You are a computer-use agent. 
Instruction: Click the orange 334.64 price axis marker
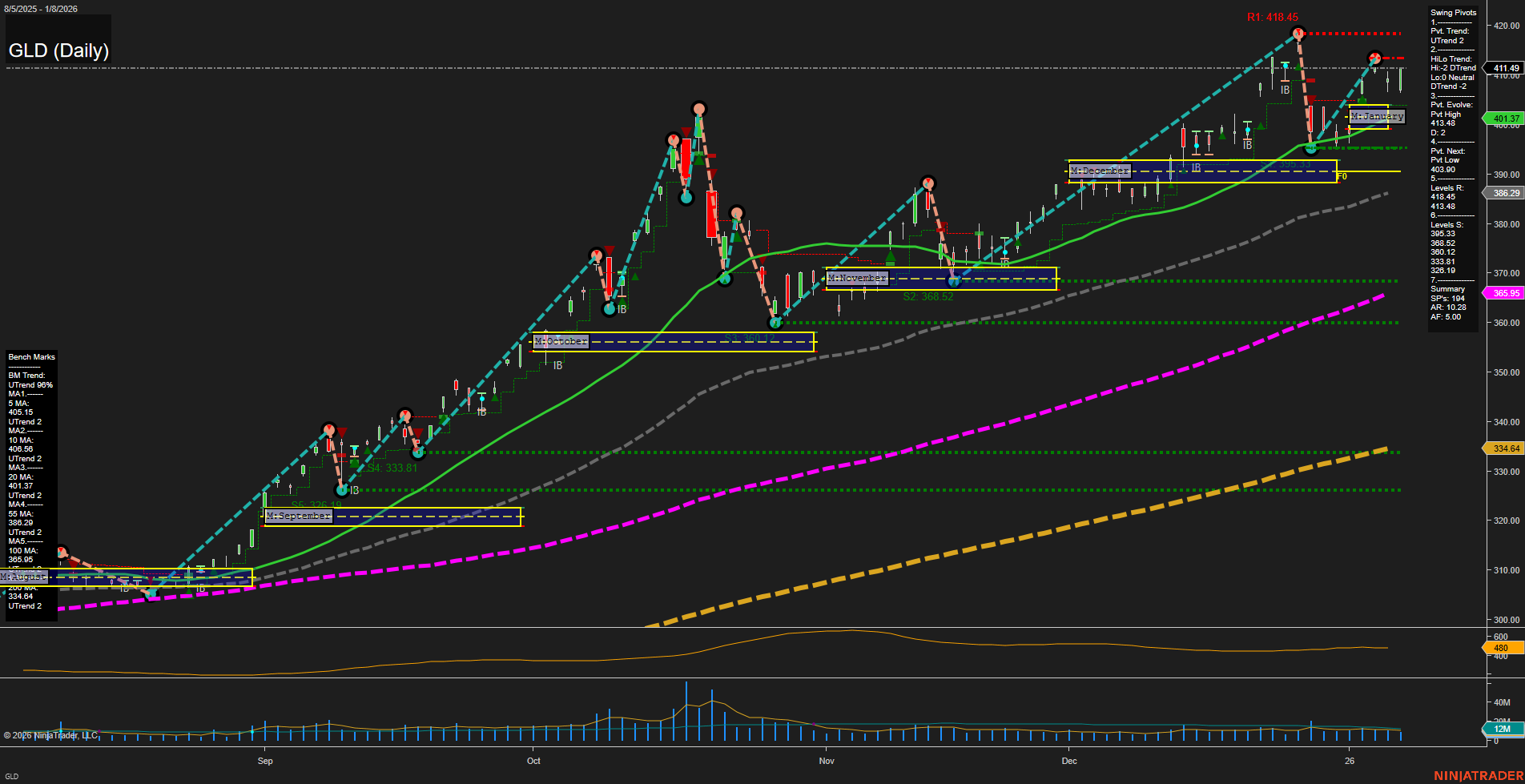point(1503,448)
